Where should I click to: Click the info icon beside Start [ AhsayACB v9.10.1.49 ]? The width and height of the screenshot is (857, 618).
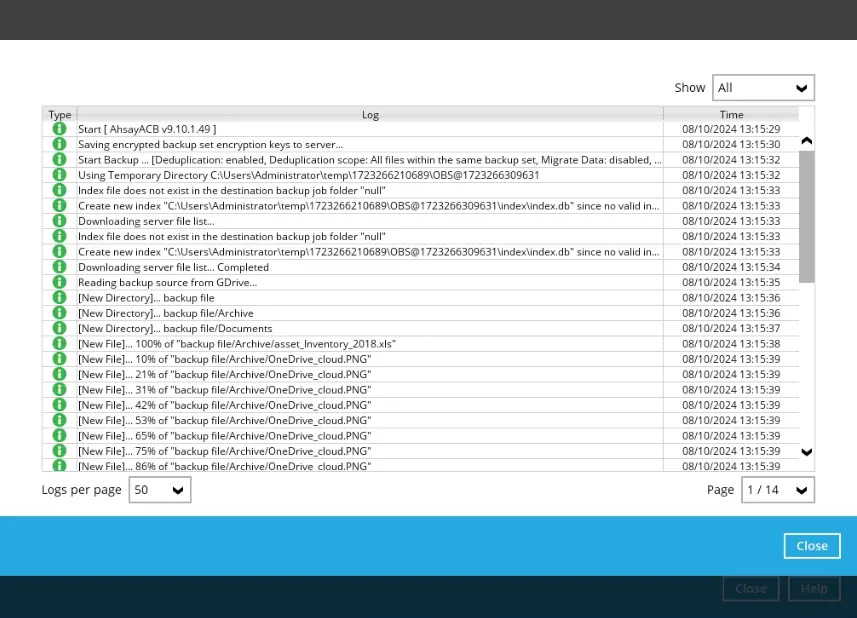click(x=59, y=129)
